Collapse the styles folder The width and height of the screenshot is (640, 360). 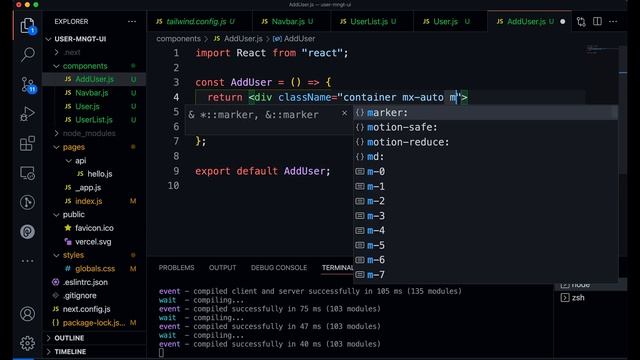(69, 255)
